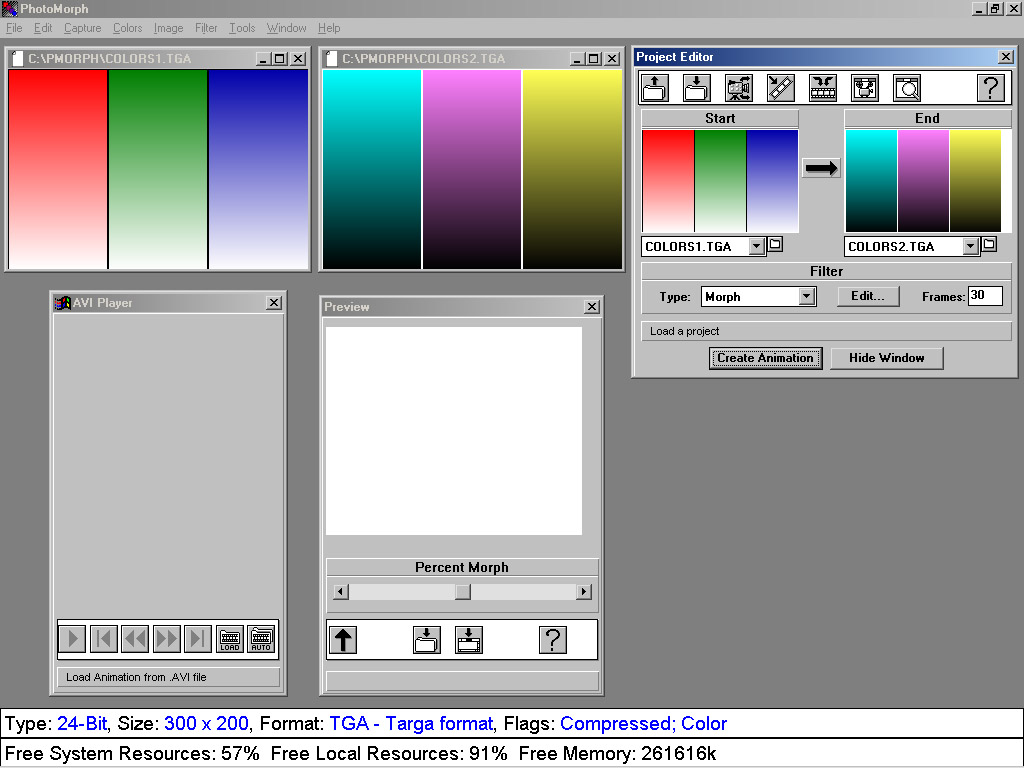1024x768 pixels.
Task: Click the 'Compressed; Color' flags text
Action: [x=643, y=724]
